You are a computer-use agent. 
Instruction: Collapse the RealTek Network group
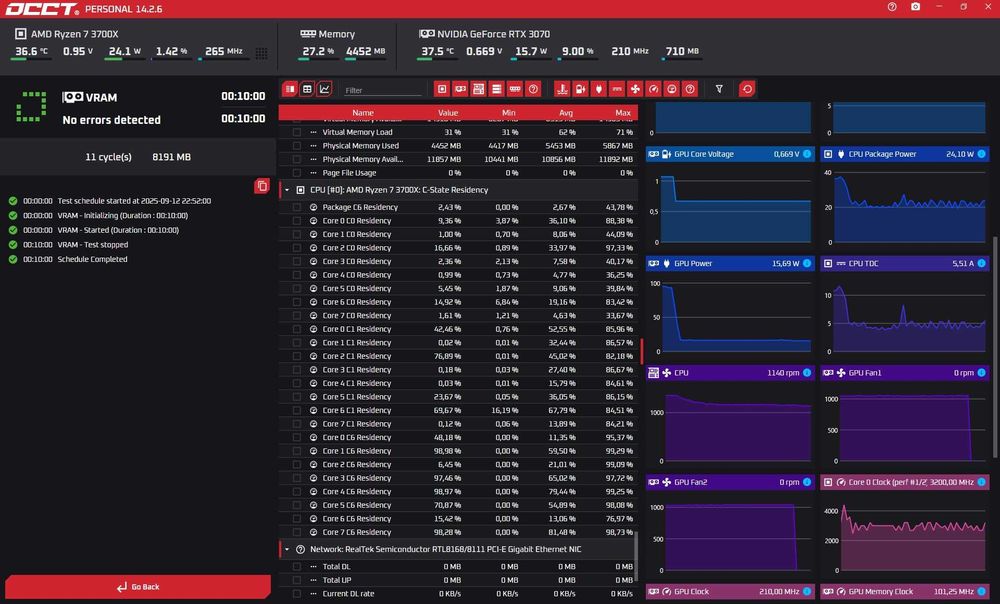(286, 549)
